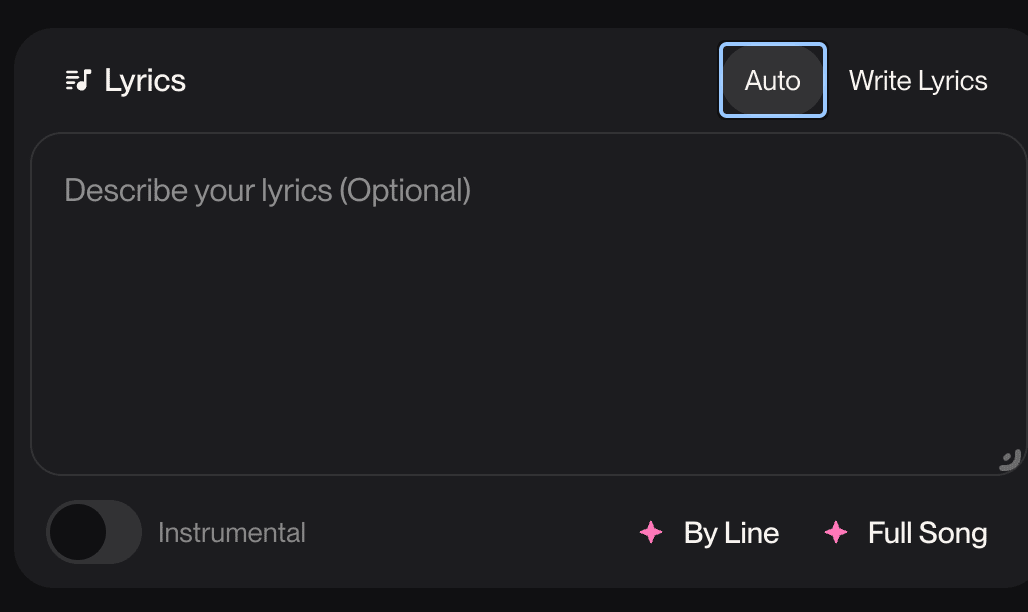Click the pink sparkle beside Full Song
The width and height of the screenshot is (1028, 612).
[836, 533]
